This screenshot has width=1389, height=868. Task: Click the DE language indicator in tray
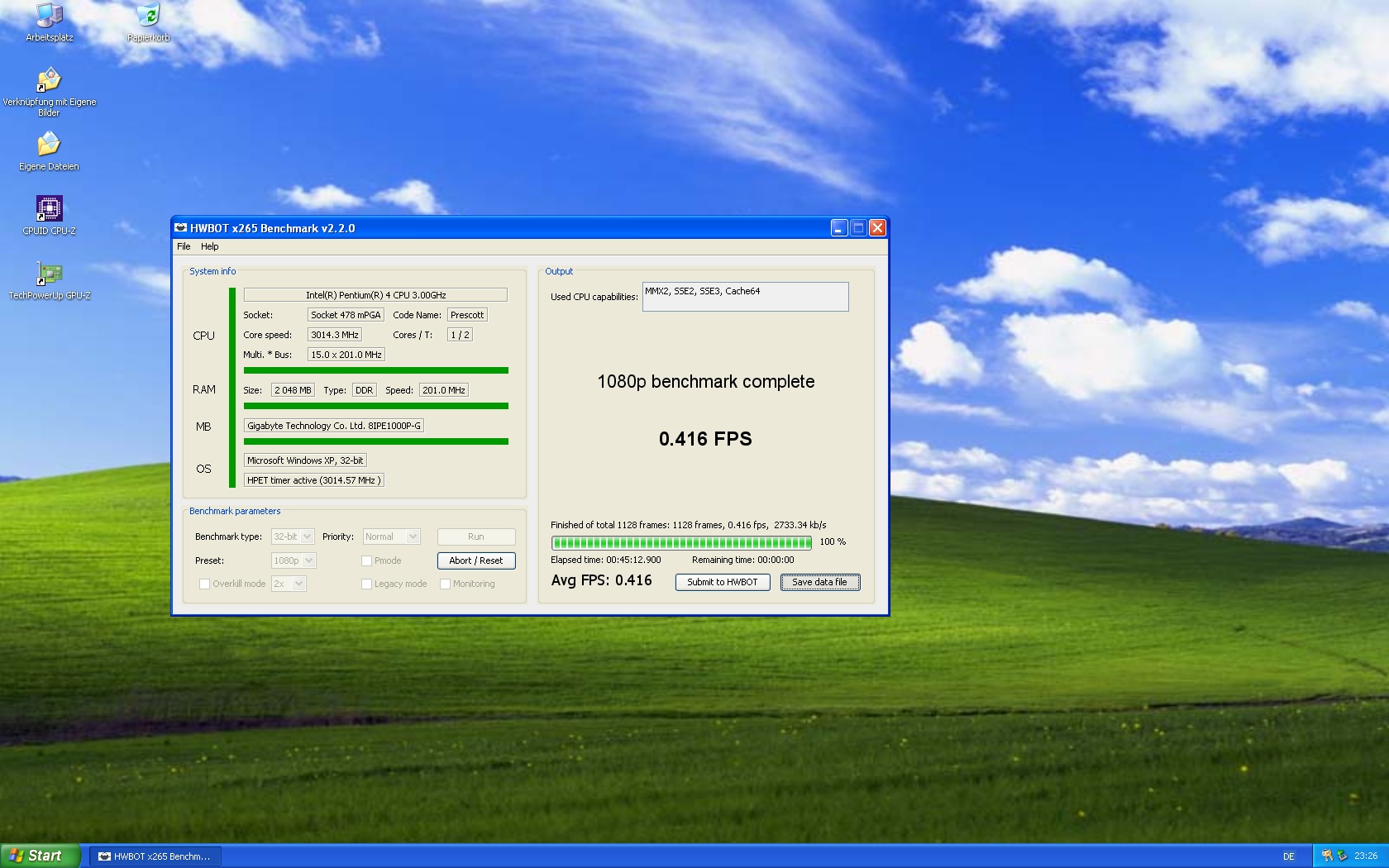1288,856
